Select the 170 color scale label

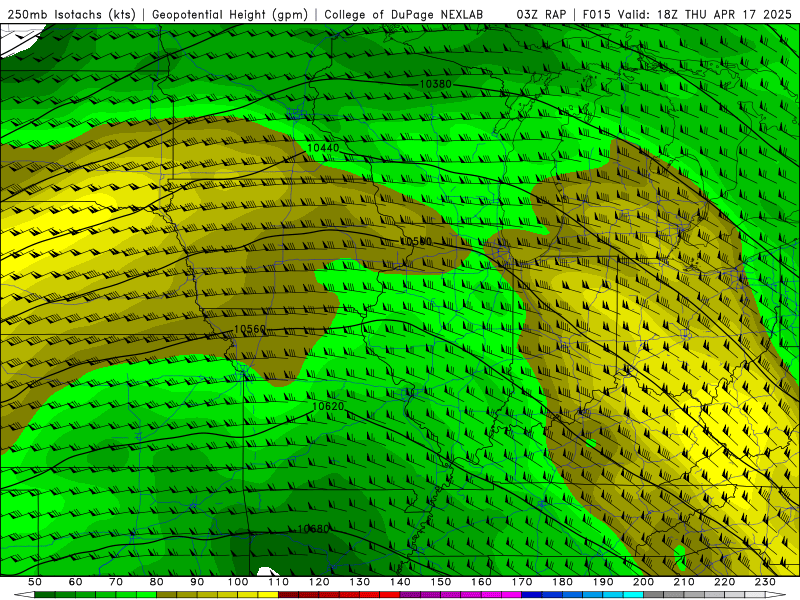(522, 582)
